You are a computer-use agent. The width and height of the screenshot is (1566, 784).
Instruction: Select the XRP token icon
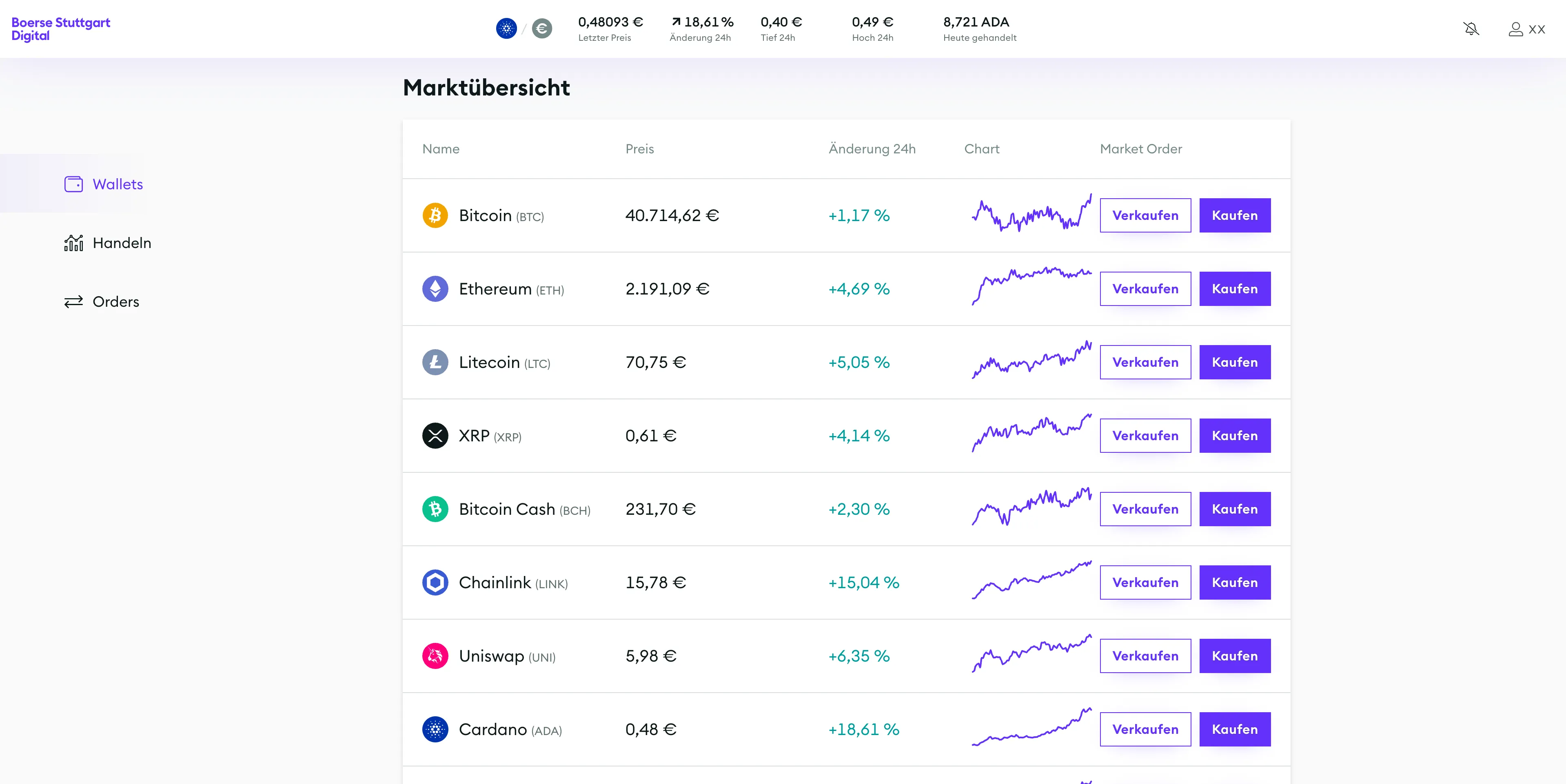pos(435,436)
